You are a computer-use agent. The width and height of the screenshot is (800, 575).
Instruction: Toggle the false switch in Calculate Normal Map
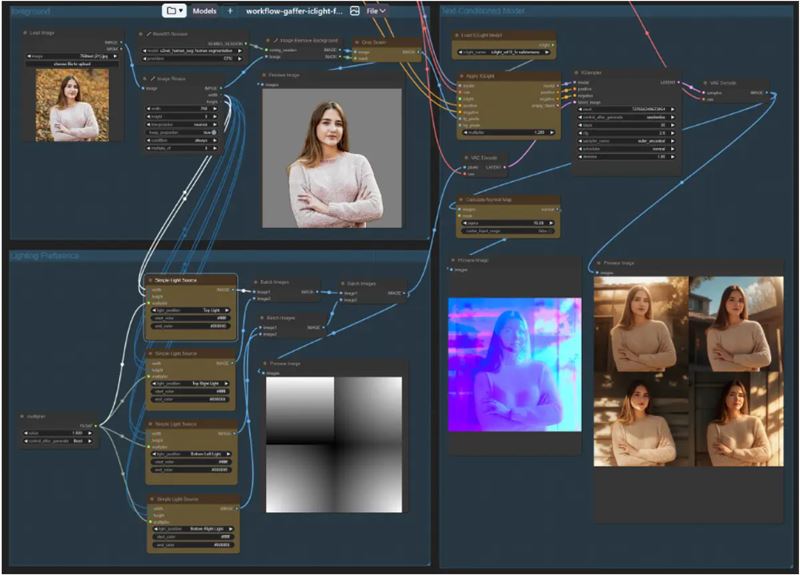point(507,231)
